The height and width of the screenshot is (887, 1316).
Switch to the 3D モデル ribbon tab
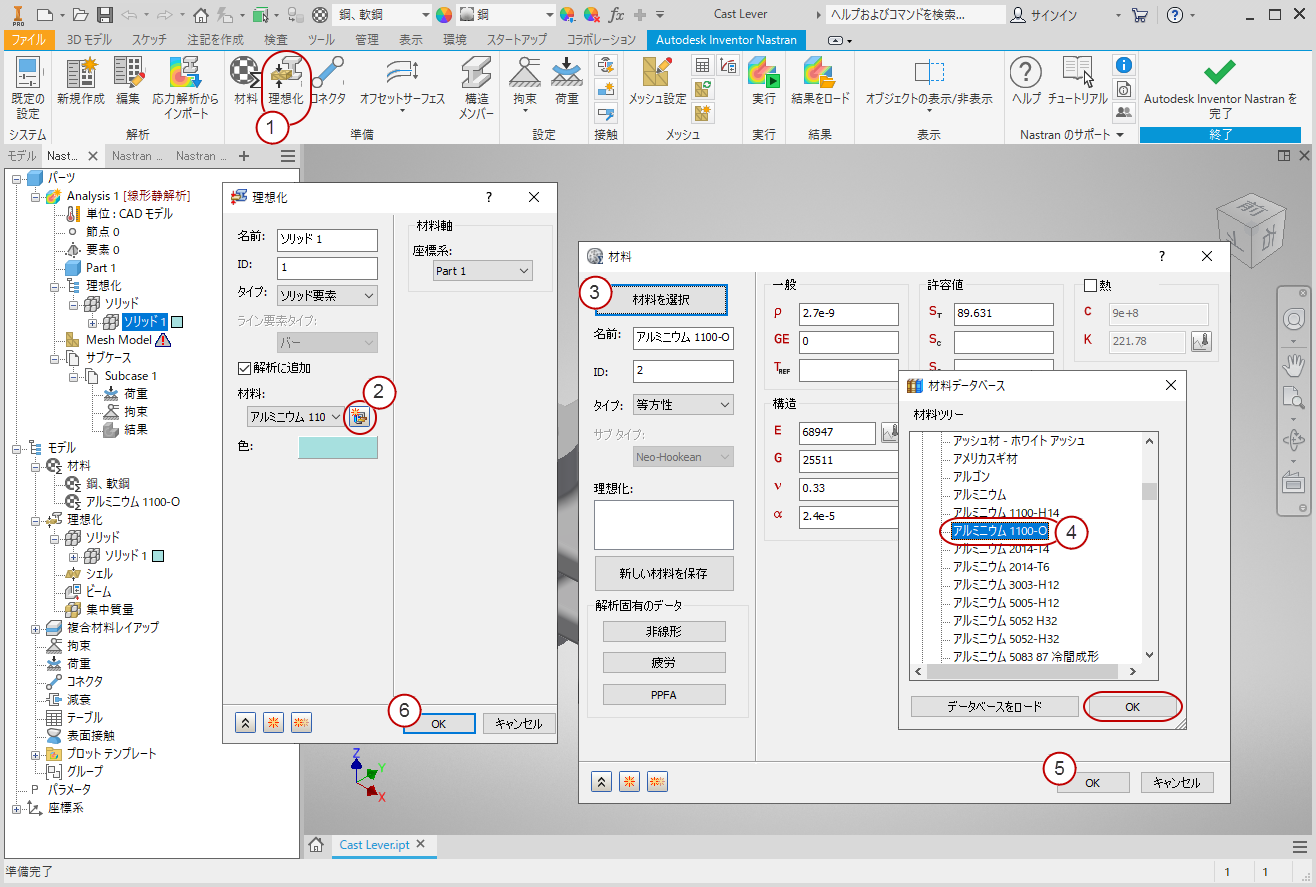[89, 40]
